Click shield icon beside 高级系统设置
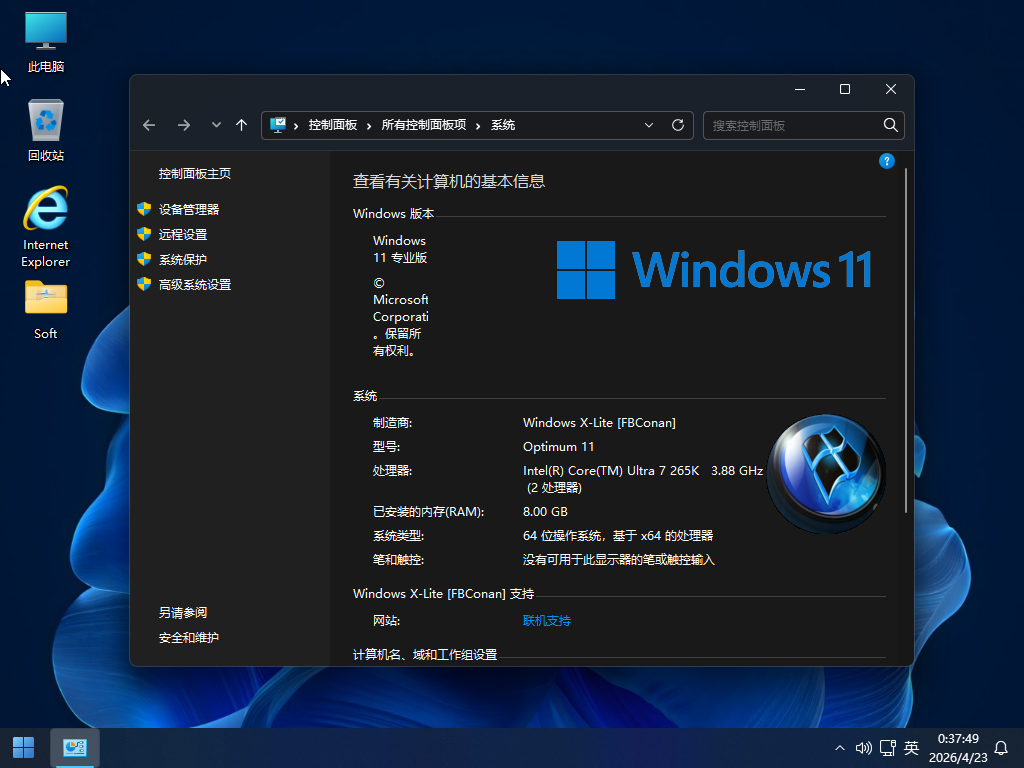Screen dimensions: 1024x768 coord(144,284)
